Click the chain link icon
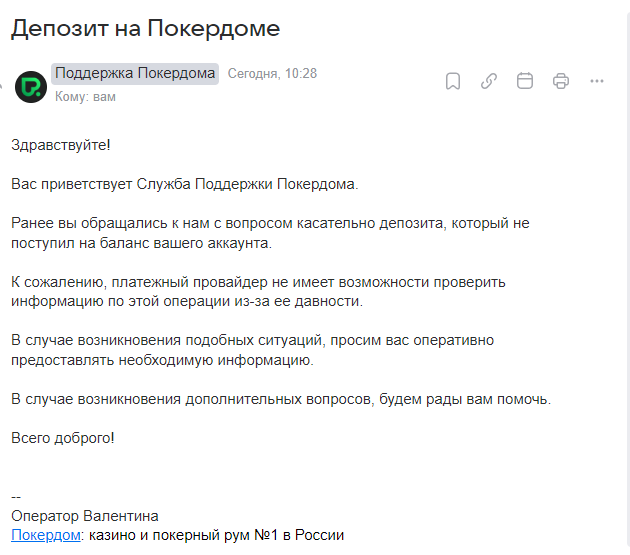The image size is (630, 555). (489, 81)
